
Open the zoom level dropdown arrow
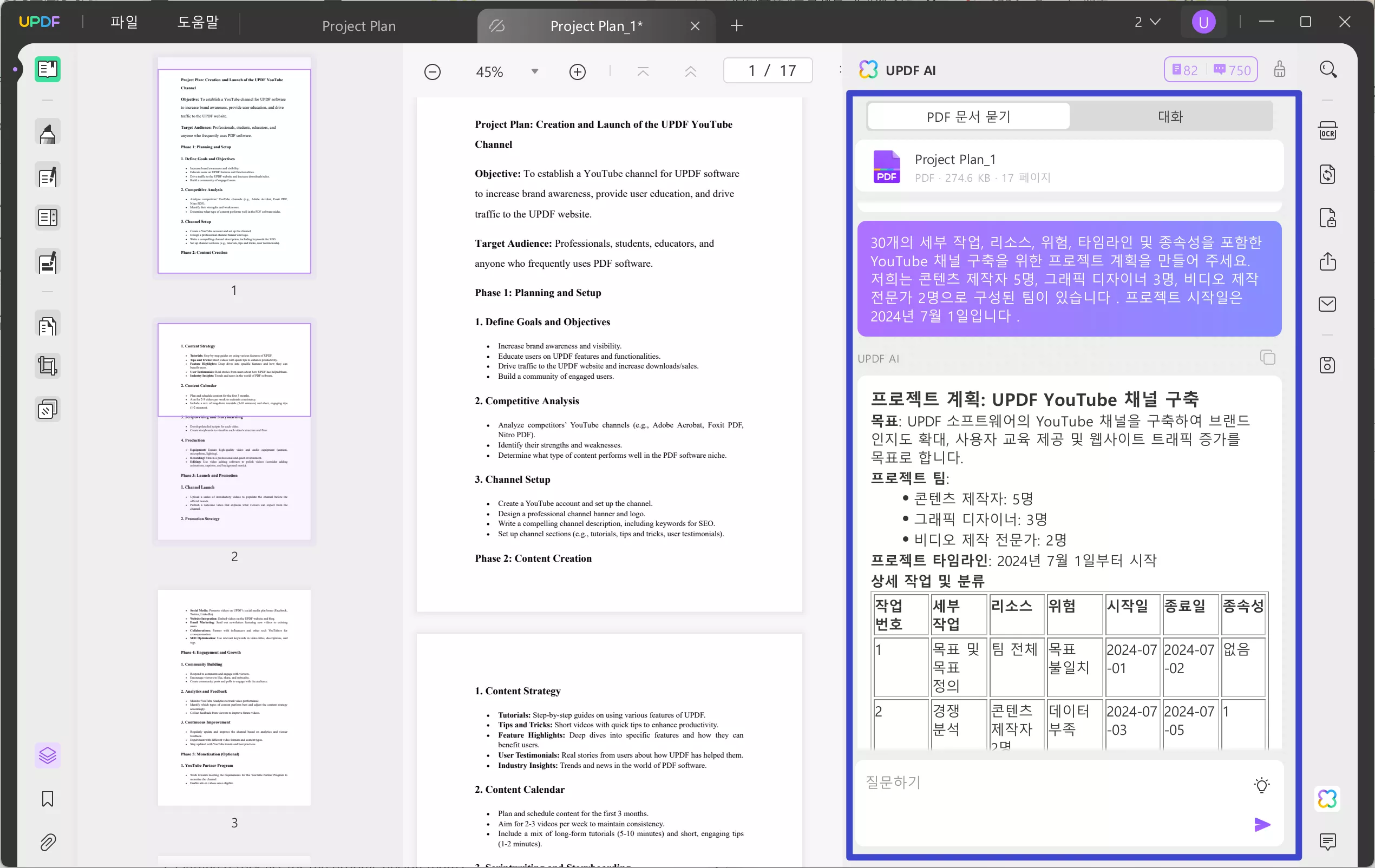click(534, 71)
